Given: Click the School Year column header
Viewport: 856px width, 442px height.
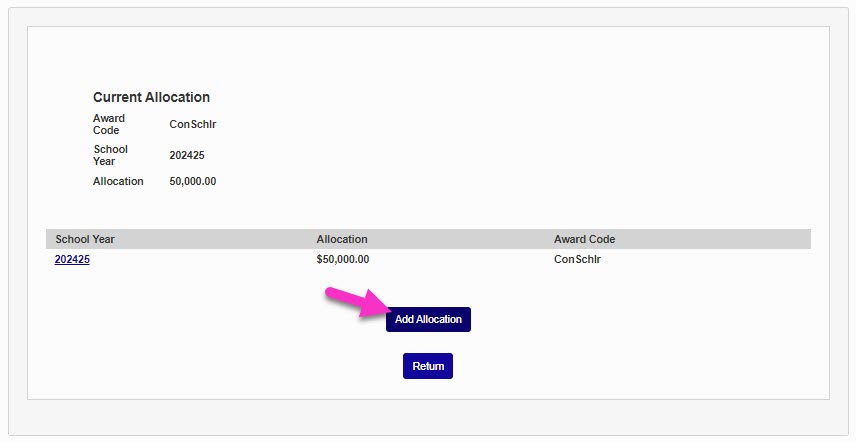Looking at the screenshot, I should [85, 240].
